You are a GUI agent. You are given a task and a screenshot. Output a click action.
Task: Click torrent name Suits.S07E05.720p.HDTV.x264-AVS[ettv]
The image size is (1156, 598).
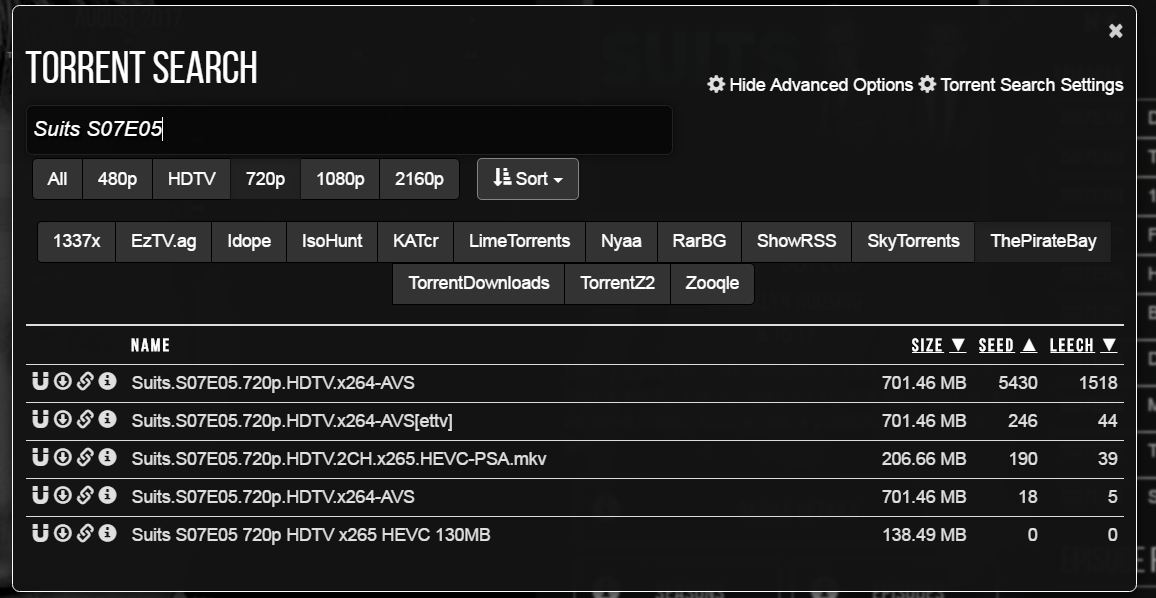coord(292,421)
